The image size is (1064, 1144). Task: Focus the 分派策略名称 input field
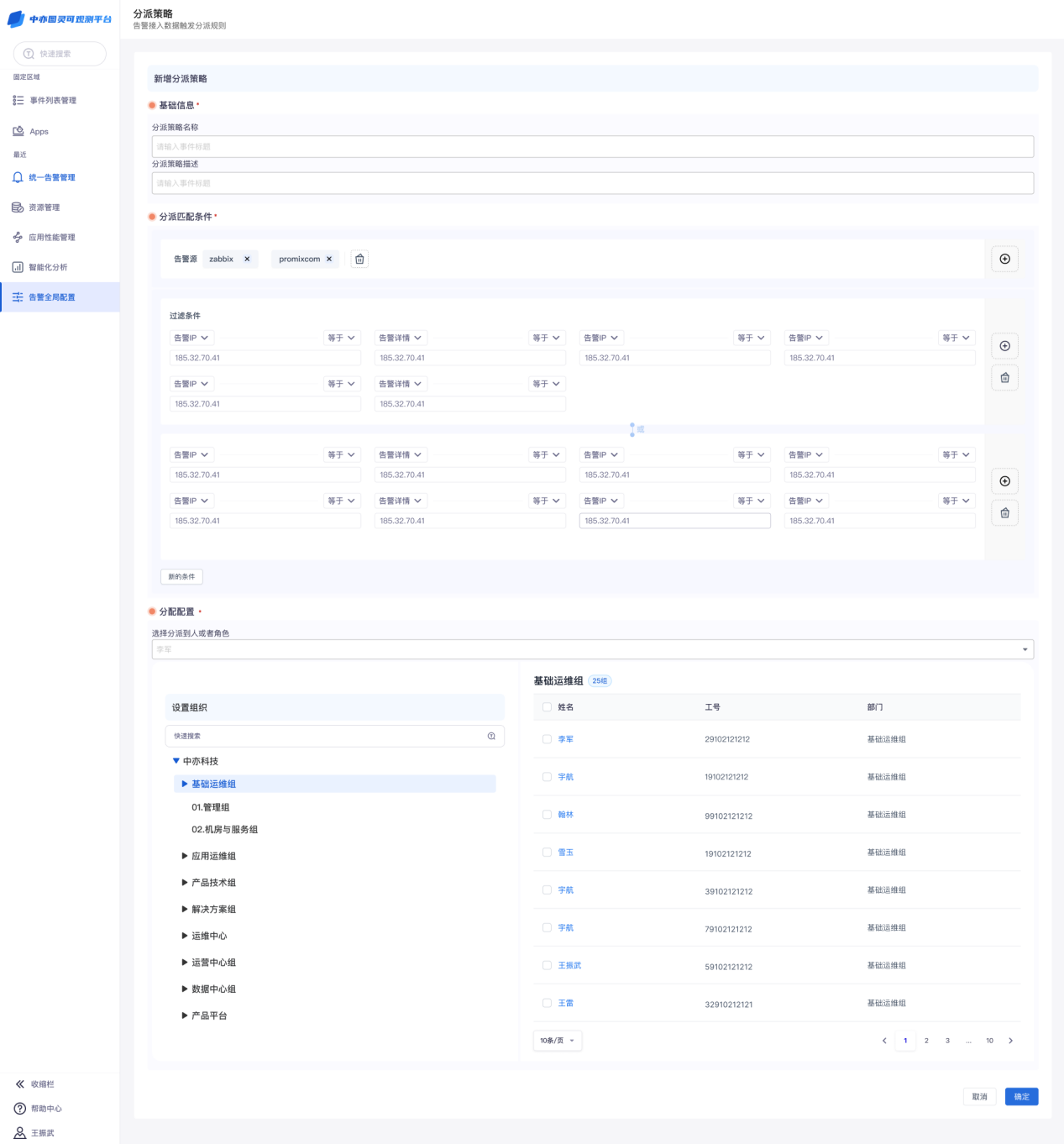[x=592, y=146]
